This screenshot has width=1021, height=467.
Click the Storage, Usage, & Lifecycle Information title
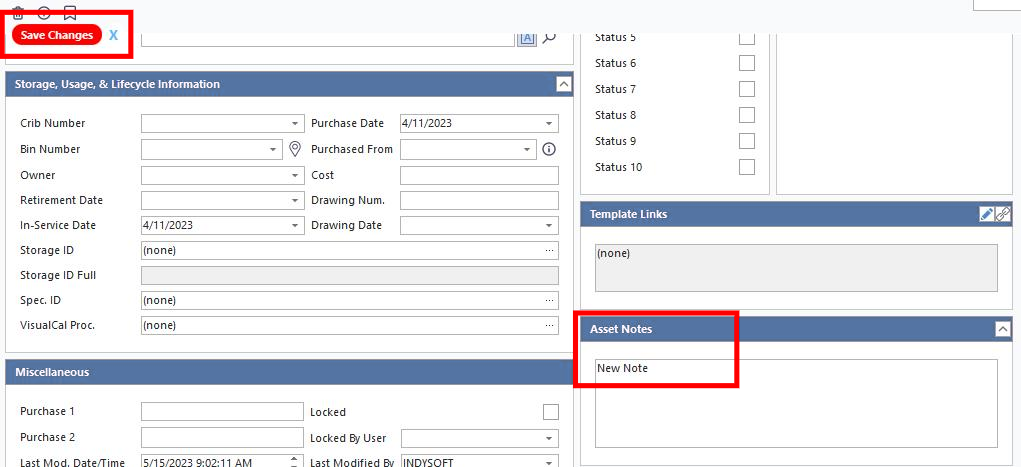pyautogui.click(x=117, y=84)
